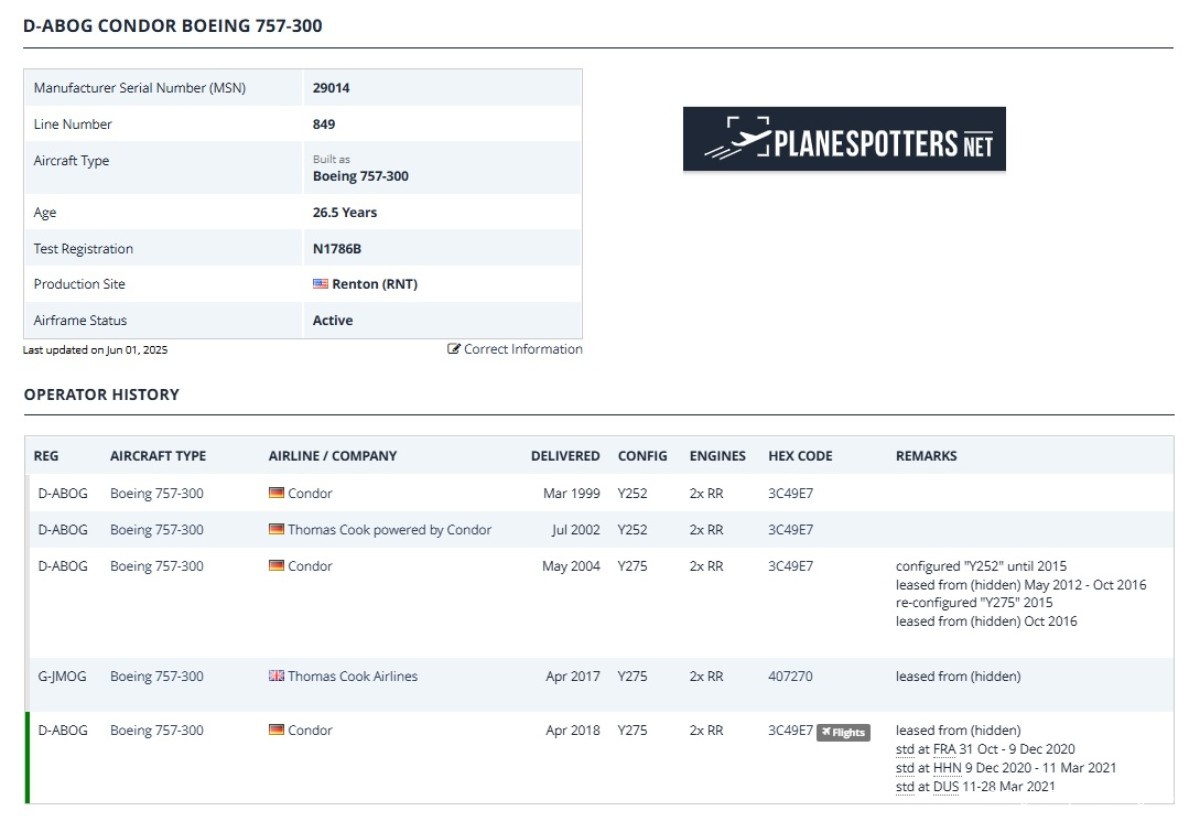Click the UK flag beside Thomas Cook Airlines
The height and width of the screenshot is (830, 1200).
(x=276, y=676)
